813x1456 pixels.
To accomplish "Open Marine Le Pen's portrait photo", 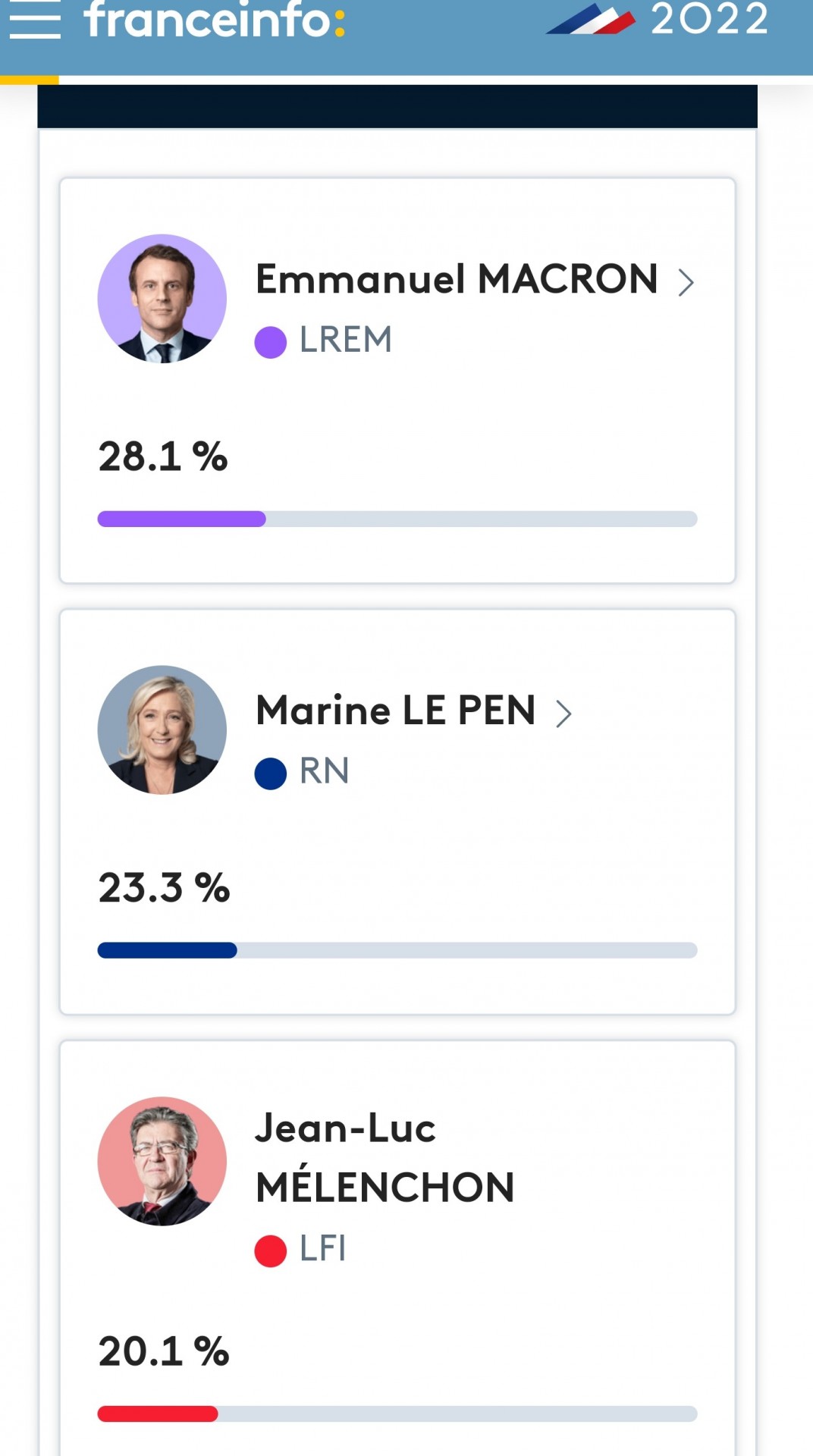I will [162, 730].
